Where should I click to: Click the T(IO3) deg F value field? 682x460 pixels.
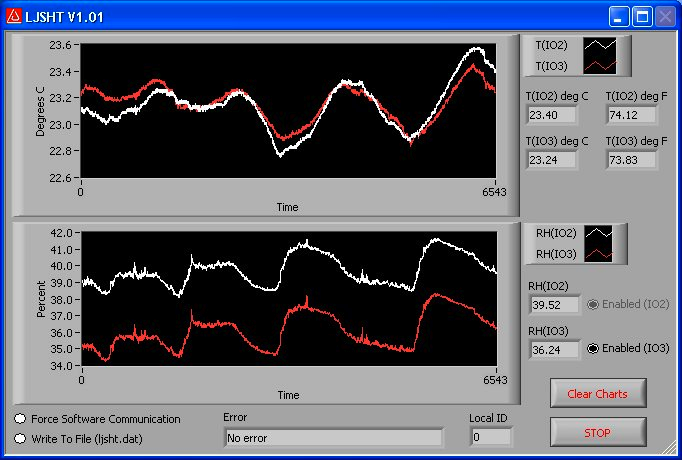tap(631, 160)
